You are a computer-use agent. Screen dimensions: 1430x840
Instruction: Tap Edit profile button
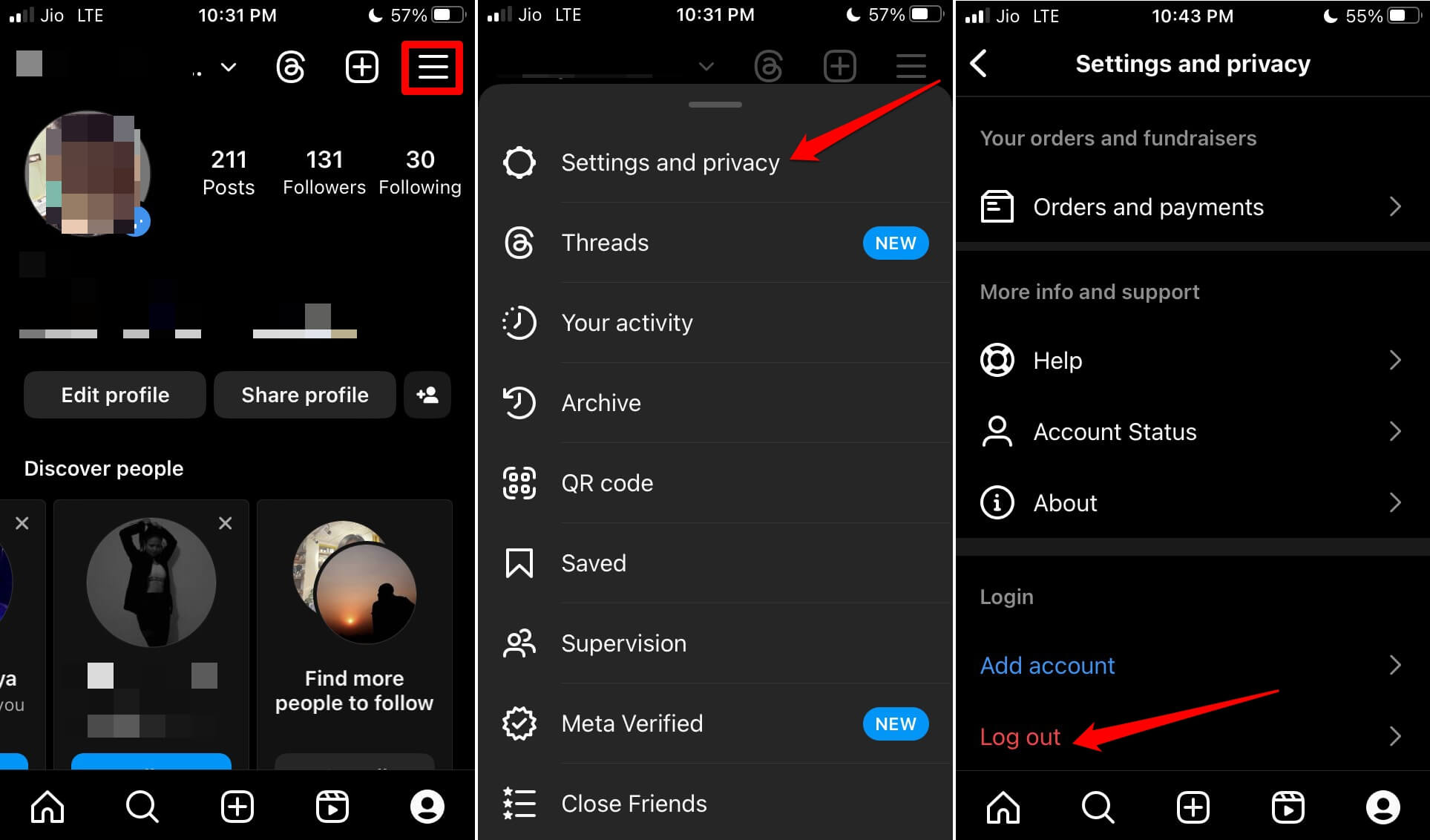(115, 394)
